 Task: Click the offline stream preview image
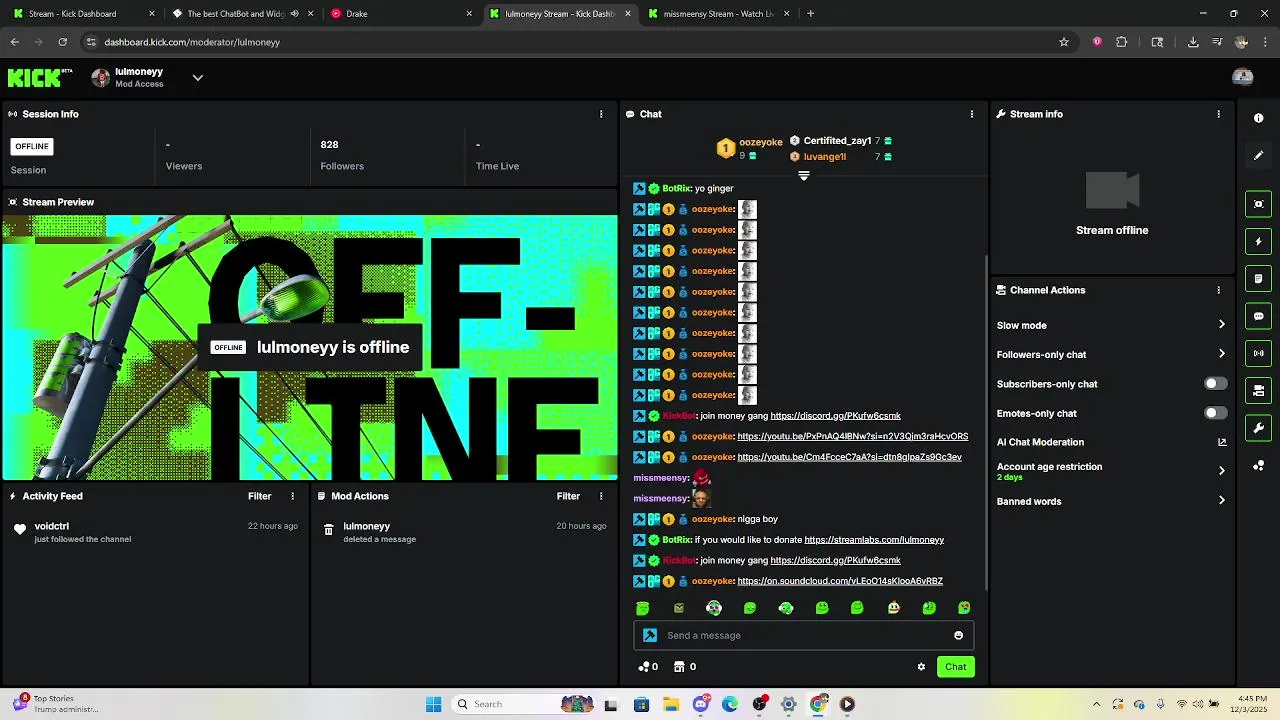(x=309, y=348)
